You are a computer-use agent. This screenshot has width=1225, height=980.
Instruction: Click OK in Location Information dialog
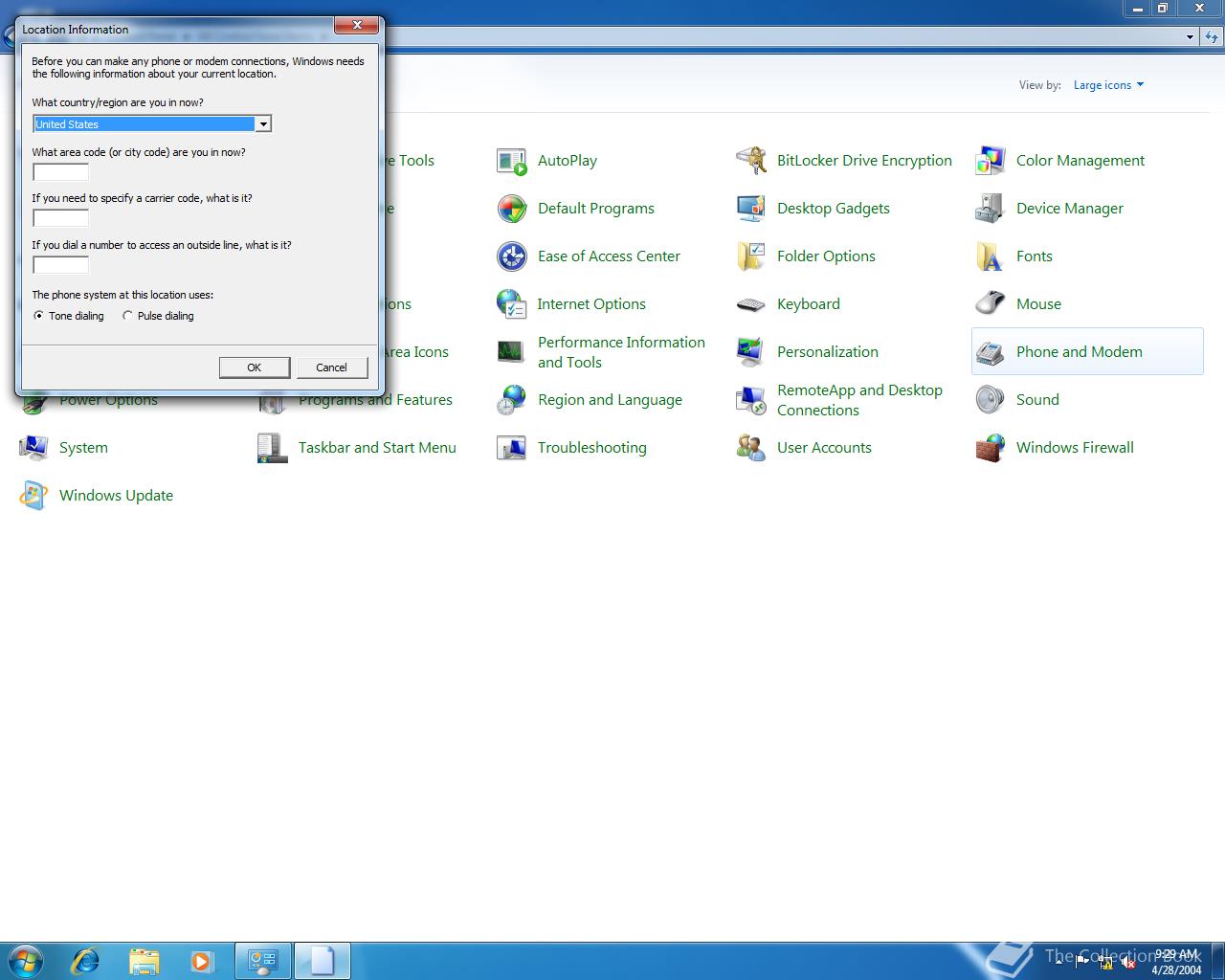coord(255,367)
